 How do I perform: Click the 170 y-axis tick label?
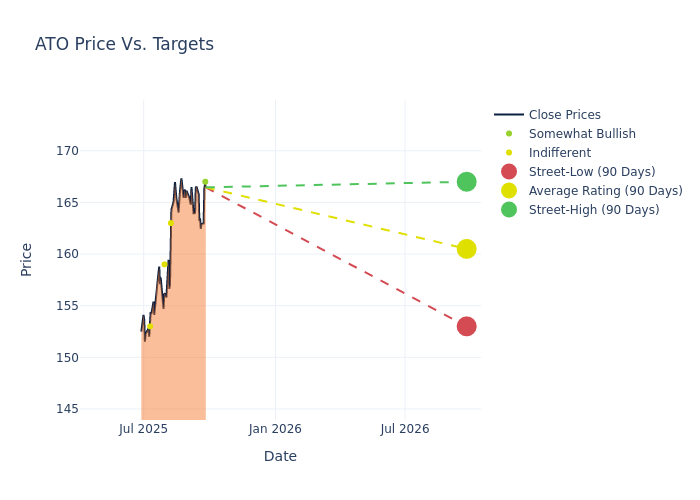[x=95, y=151]
